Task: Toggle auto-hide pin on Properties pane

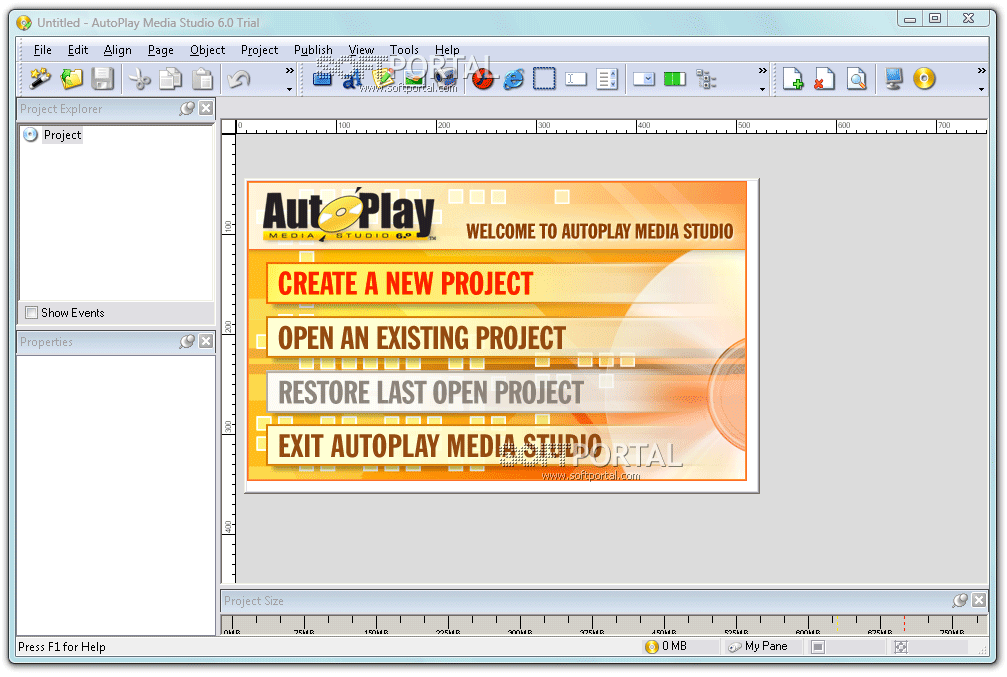Action: [187, 342]
